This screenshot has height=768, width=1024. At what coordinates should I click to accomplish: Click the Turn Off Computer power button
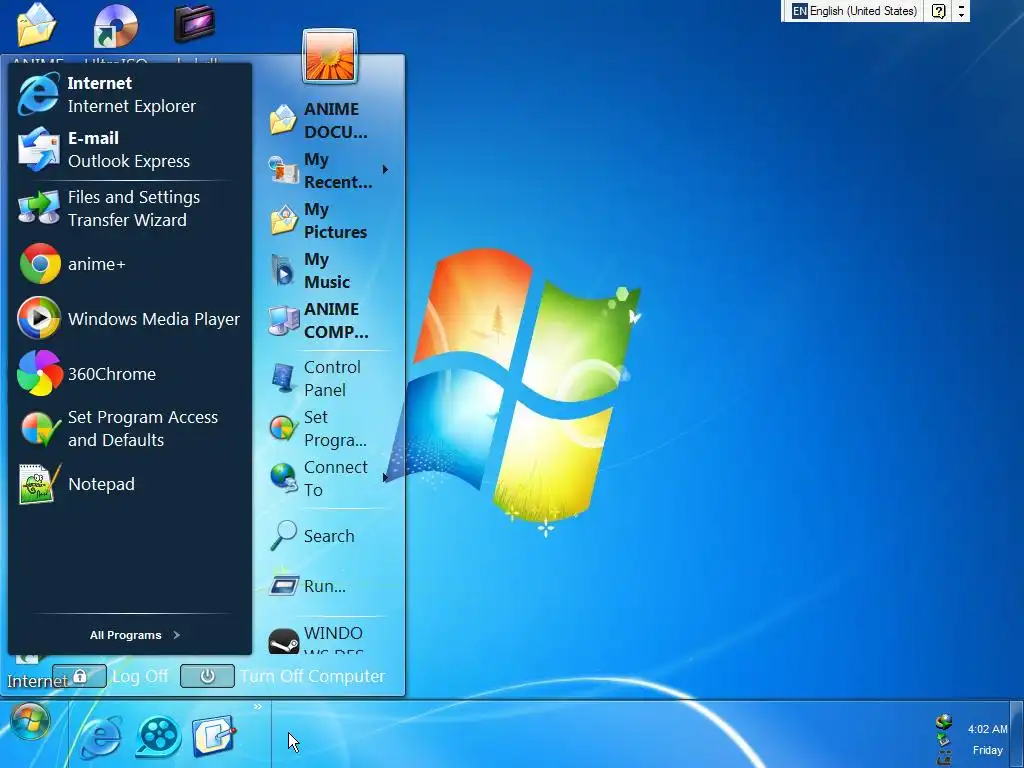pos(207,676)
